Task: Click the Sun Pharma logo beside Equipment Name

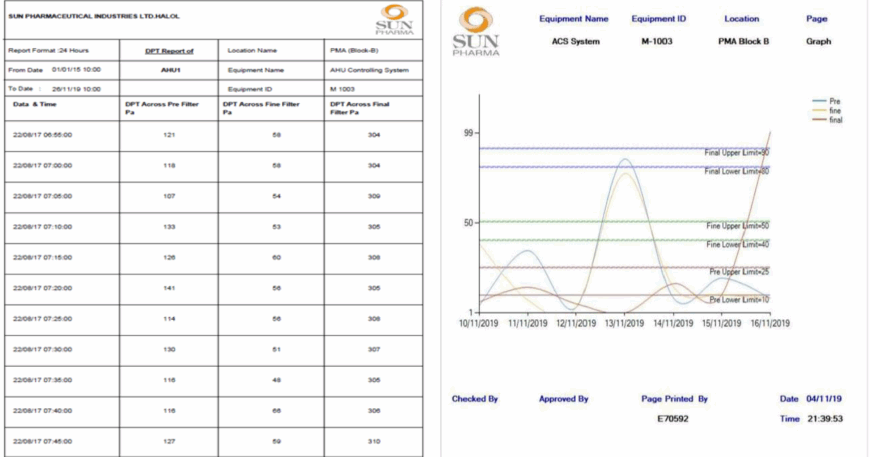Action: point(473,32)
